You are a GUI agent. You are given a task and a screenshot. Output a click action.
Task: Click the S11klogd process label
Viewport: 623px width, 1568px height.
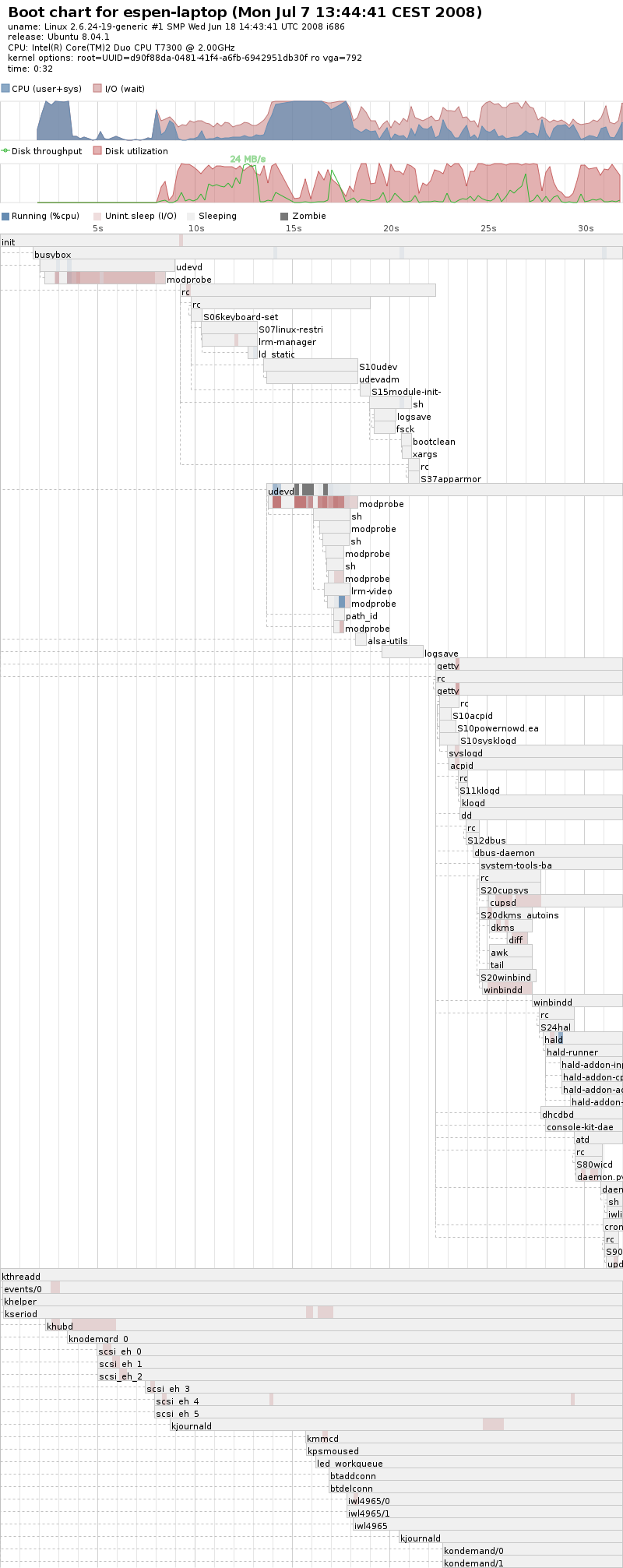(480, 791)
